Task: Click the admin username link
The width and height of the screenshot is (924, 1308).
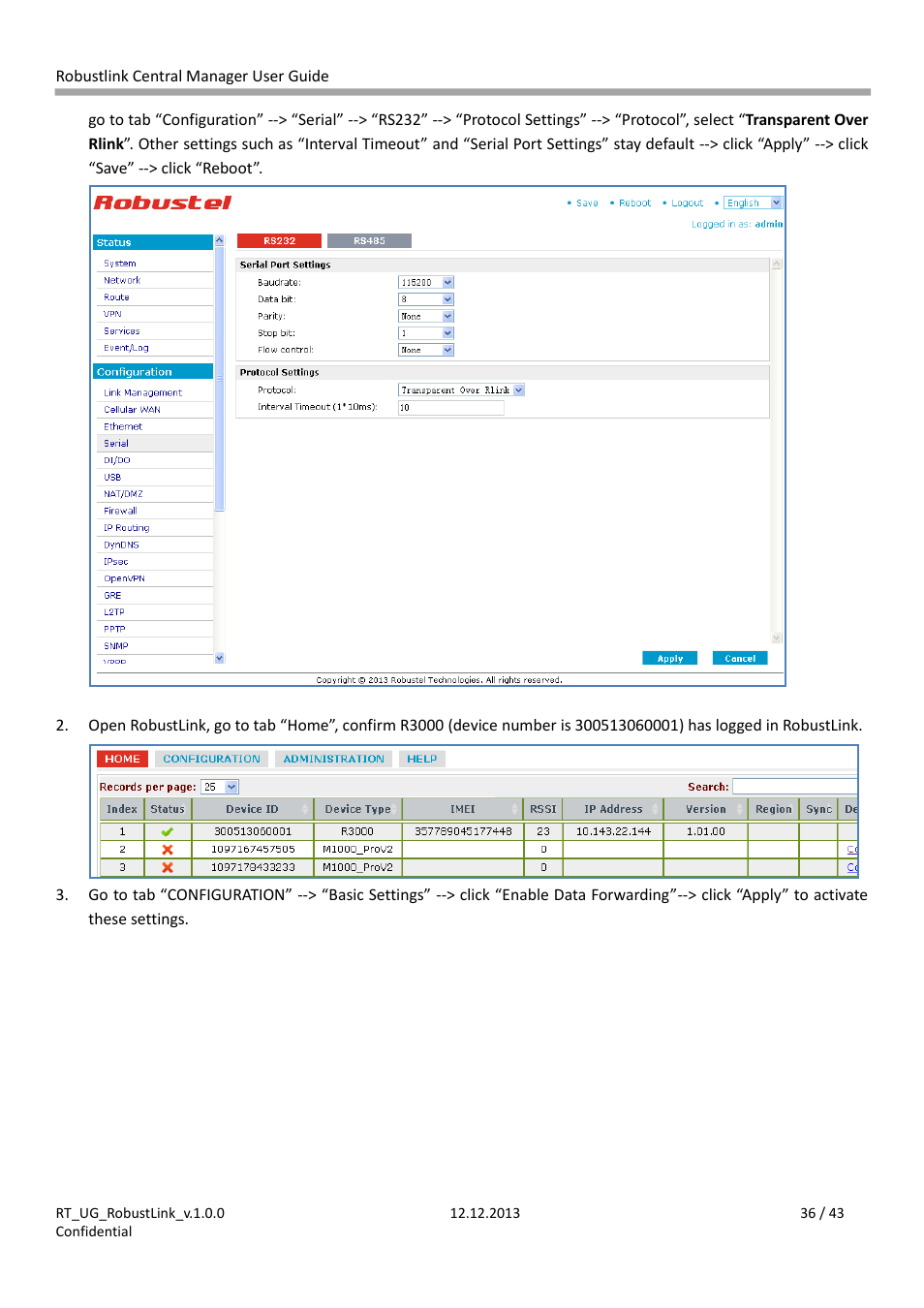Action: tap(769, 224)
